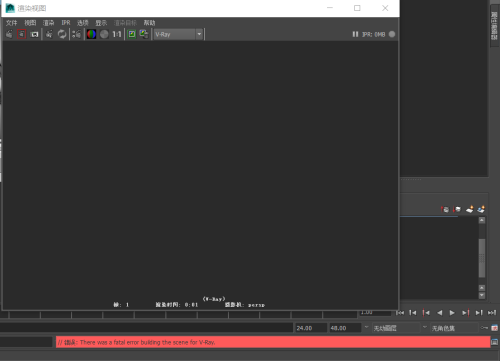The height and width of the screenshot is (361, 500).
Task: Expand the 无动画层 animation layer dropdown
Action: (x=396, y=328)
